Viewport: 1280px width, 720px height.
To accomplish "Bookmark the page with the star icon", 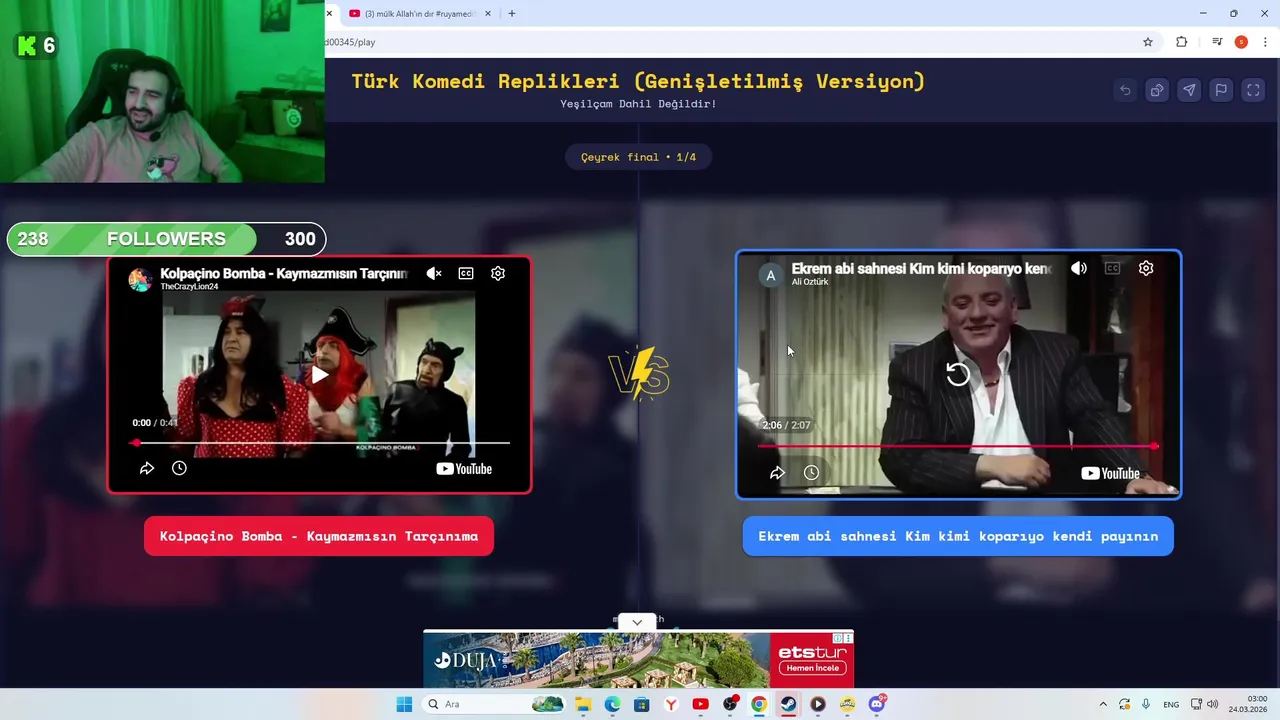I will click(x=1148, y=42).
